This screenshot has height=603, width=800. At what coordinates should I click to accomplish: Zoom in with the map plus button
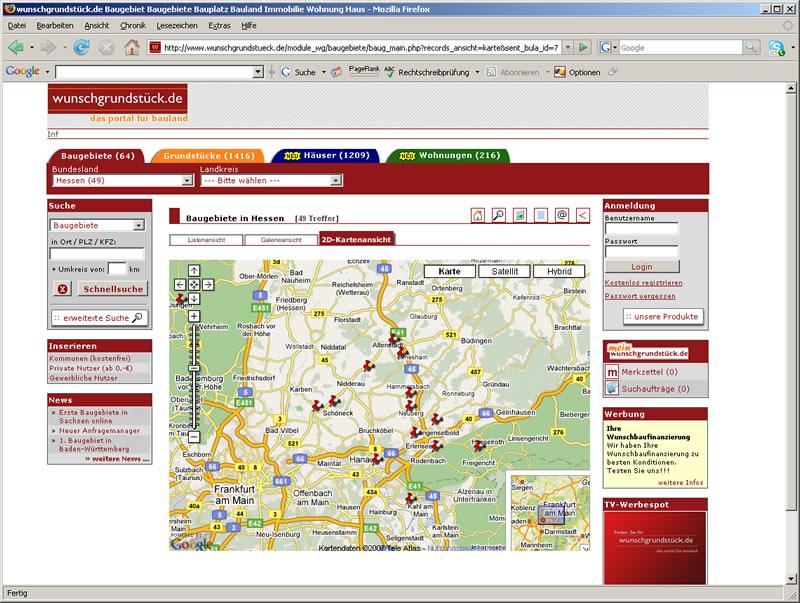pos(194,316)
